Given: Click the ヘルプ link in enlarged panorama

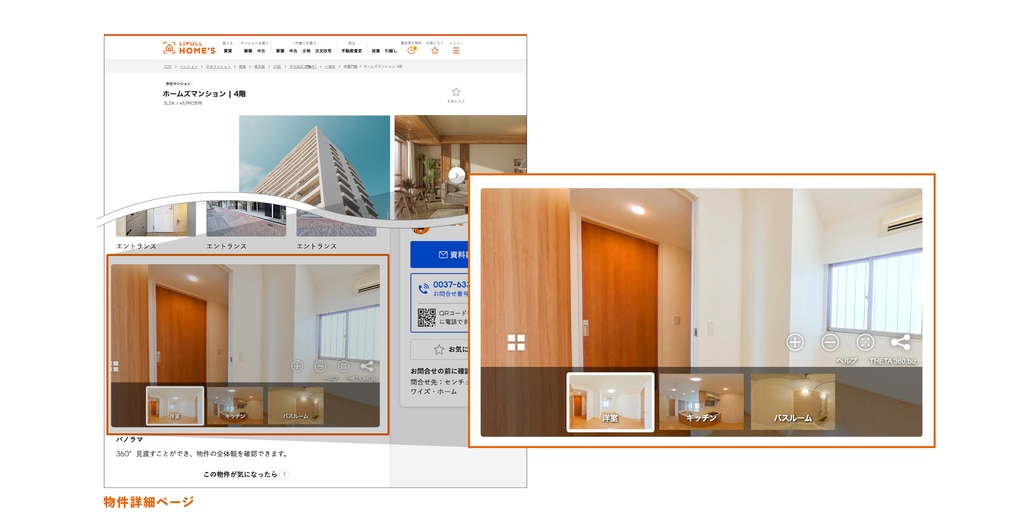Looking at the screenshot, I should [x=846, y=360].
